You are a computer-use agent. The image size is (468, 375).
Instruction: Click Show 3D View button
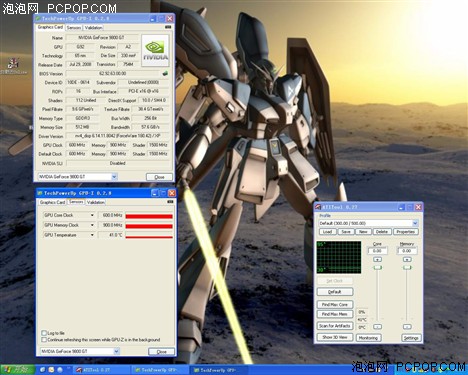[335, 337]
